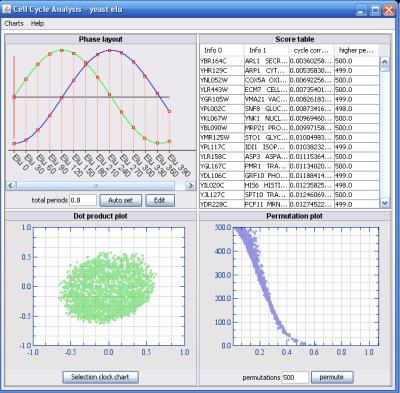Click the SNF8 GLUC... cell
400x393 pixels.
pyautogui.click(x=266, y=109)
